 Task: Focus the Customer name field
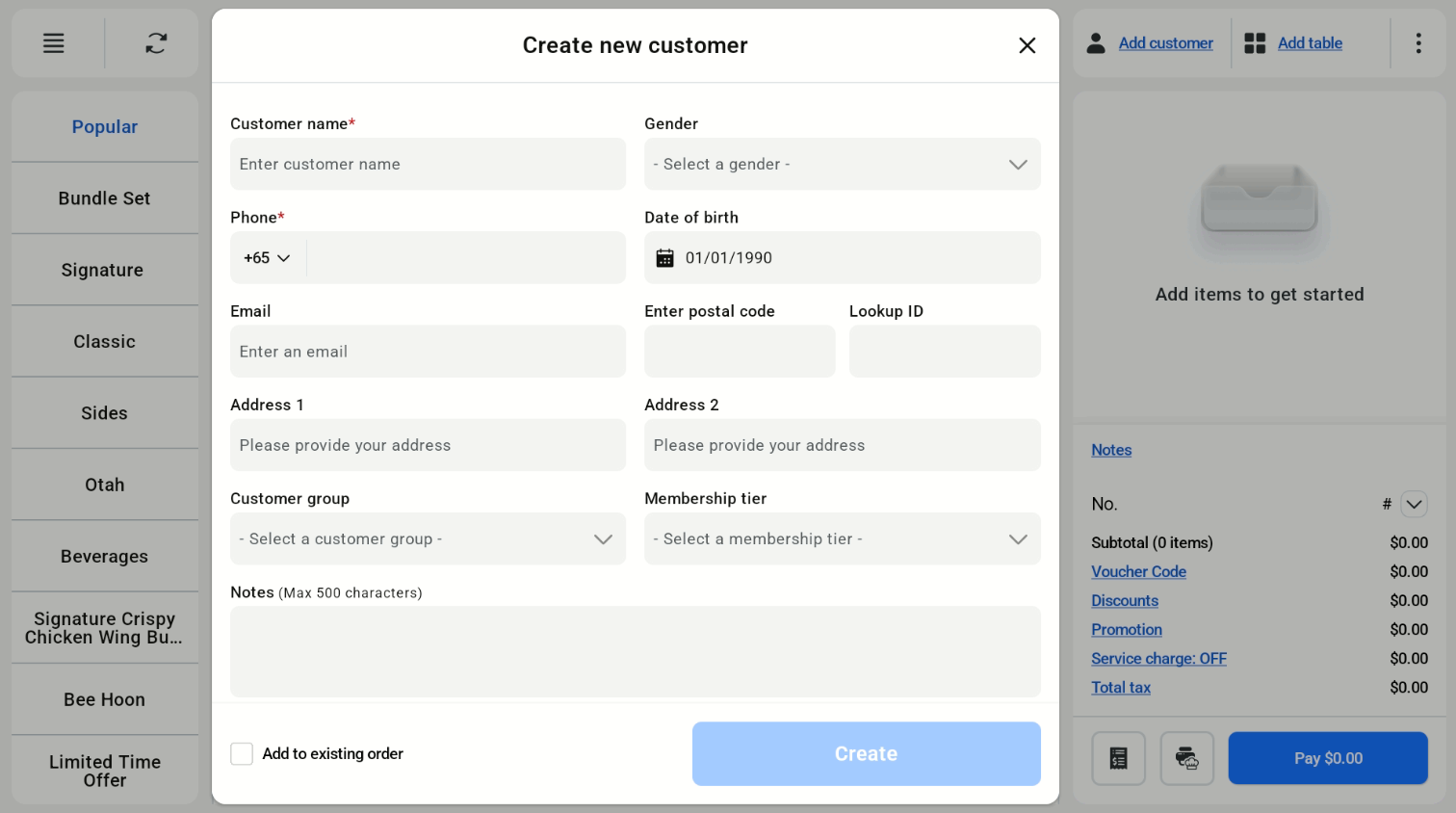click(428, 164)
